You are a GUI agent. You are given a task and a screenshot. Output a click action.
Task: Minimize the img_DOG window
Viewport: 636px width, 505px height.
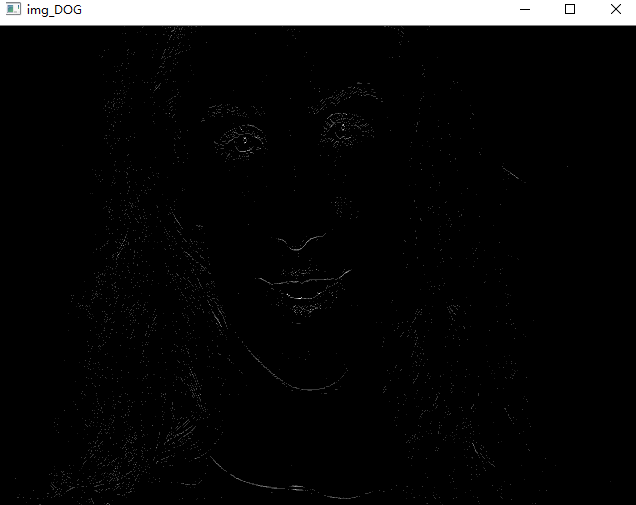click(x=525, y=9)
